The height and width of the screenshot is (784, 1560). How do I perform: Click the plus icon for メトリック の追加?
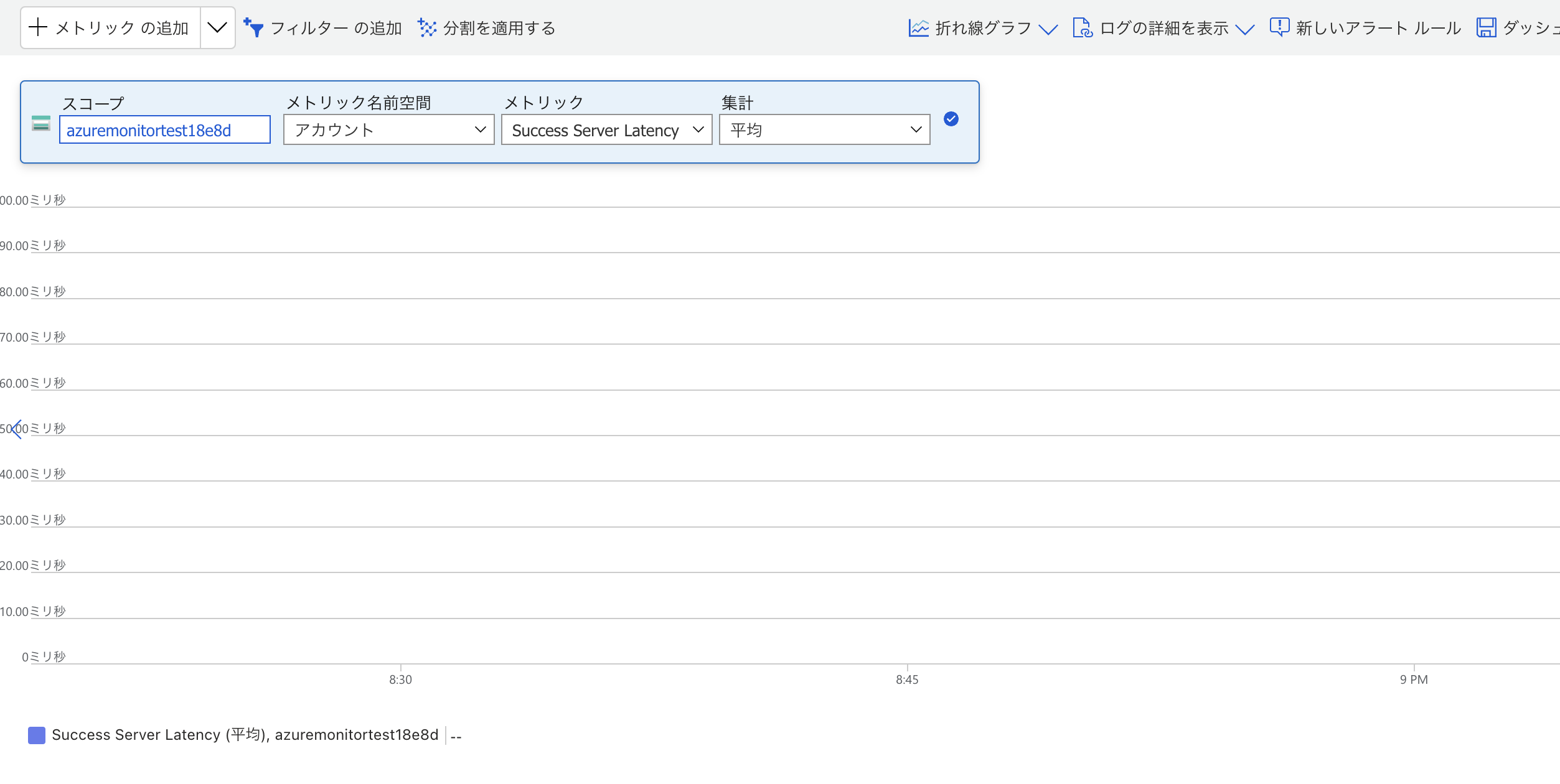point(38,27)
